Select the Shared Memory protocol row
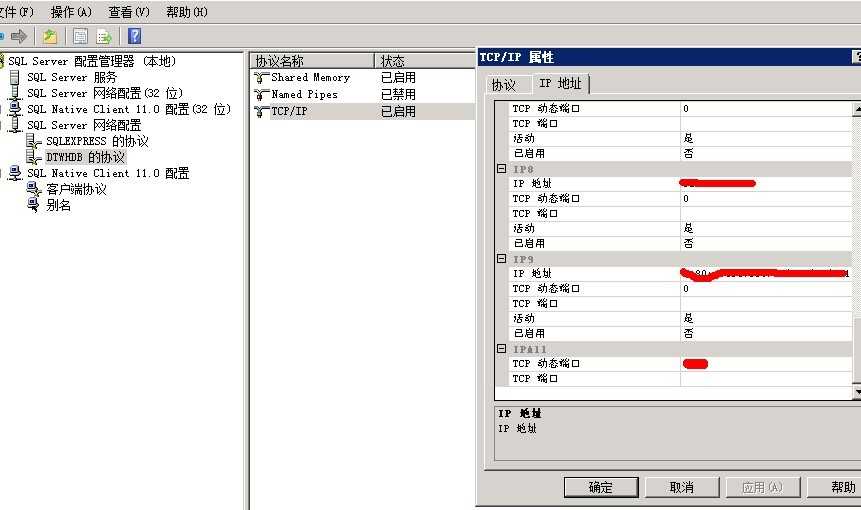The height and width of the screenshot is (510, 861). point(363,78)
